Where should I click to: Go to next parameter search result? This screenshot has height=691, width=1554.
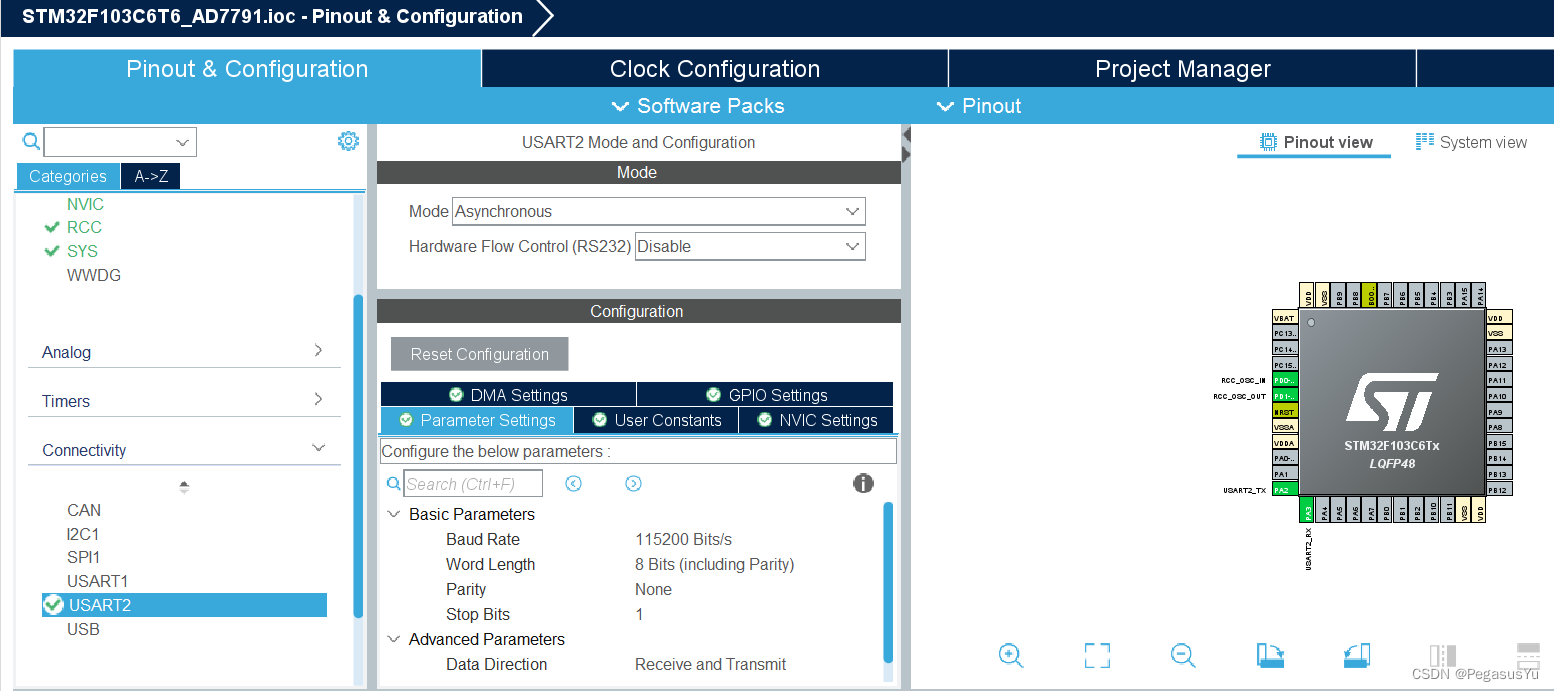[x=633, y=483]
